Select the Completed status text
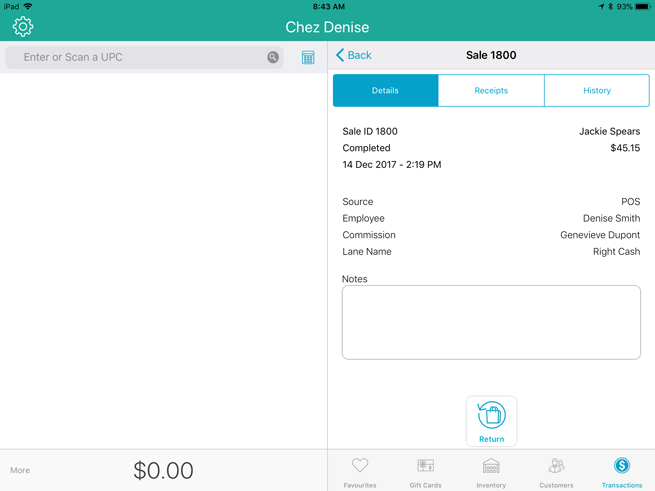The width and height of the screenshot is (655, 491). pos(366,148)
